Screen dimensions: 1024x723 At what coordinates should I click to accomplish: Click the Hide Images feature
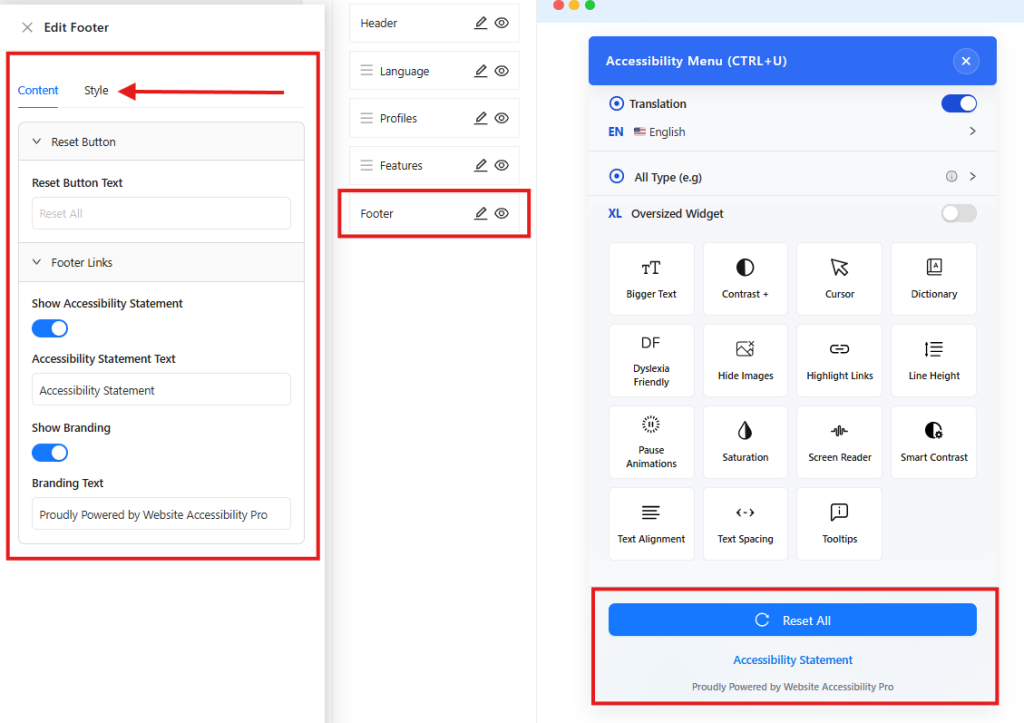pyautogui.click(x=745, y=360)
